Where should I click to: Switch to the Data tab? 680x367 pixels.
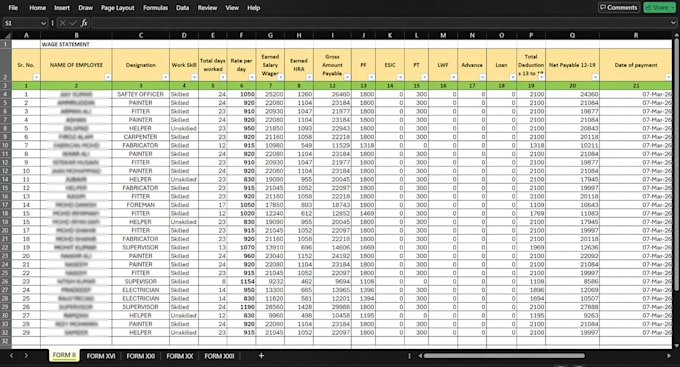[182, 8]
